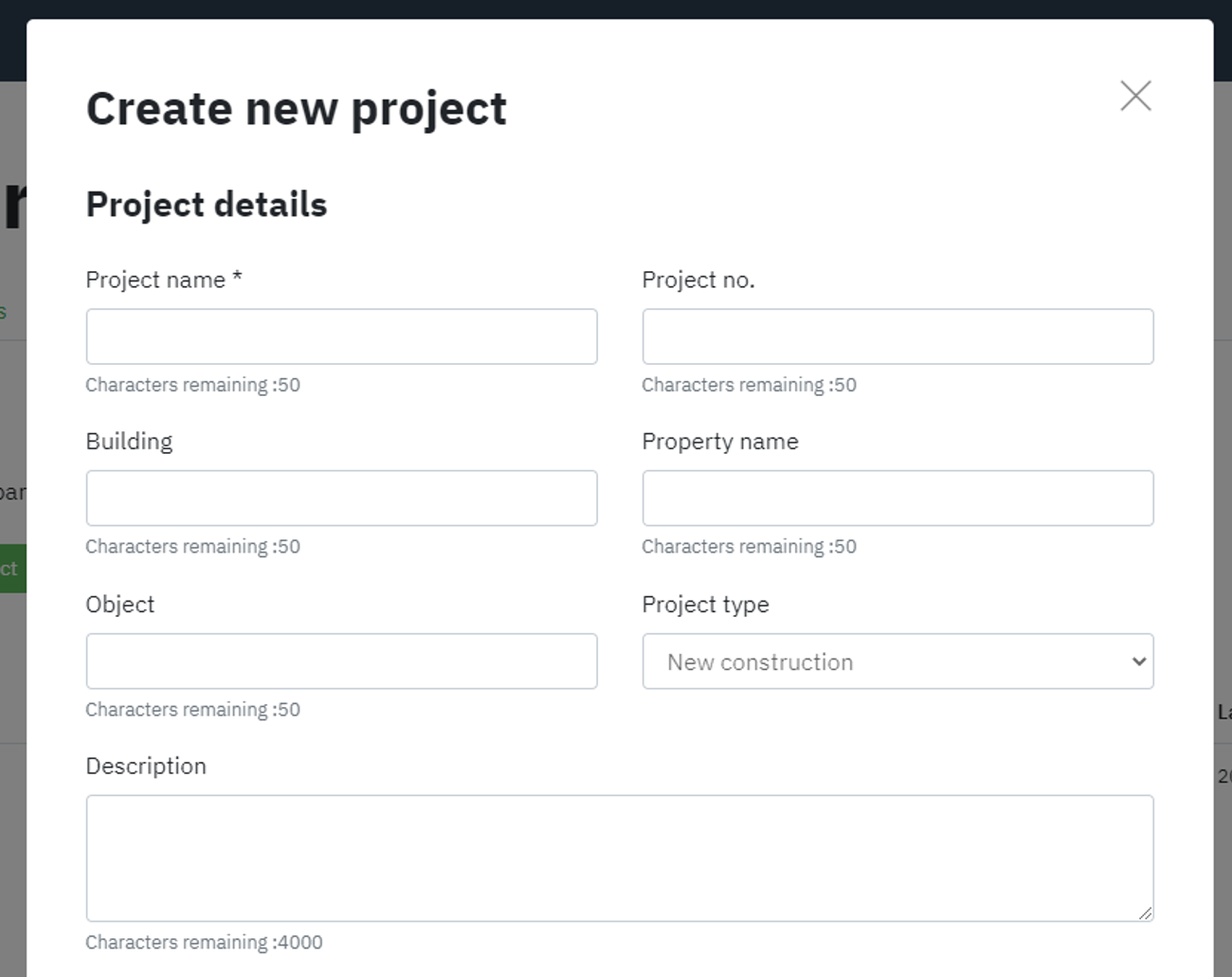Click inside the Description text area
The width and height of the screenshot is (1232, 977).
pyautogui.click(x=619, y=858)
